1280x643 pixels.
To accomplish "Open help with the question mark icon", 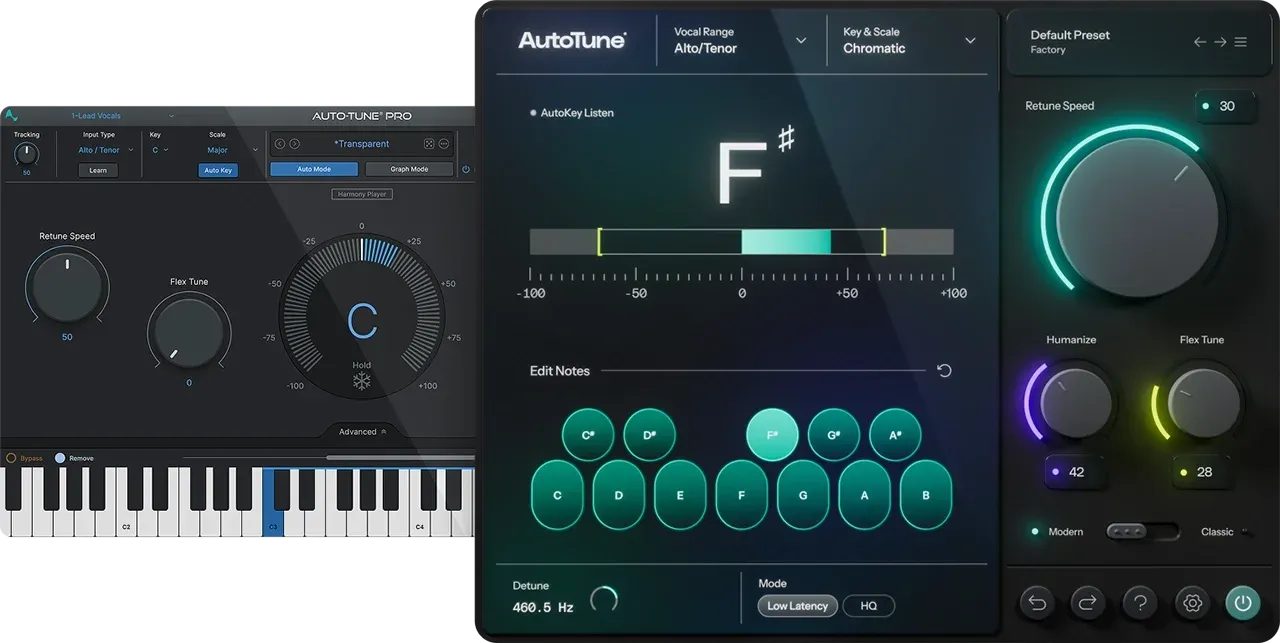I will coord(1140,603).
